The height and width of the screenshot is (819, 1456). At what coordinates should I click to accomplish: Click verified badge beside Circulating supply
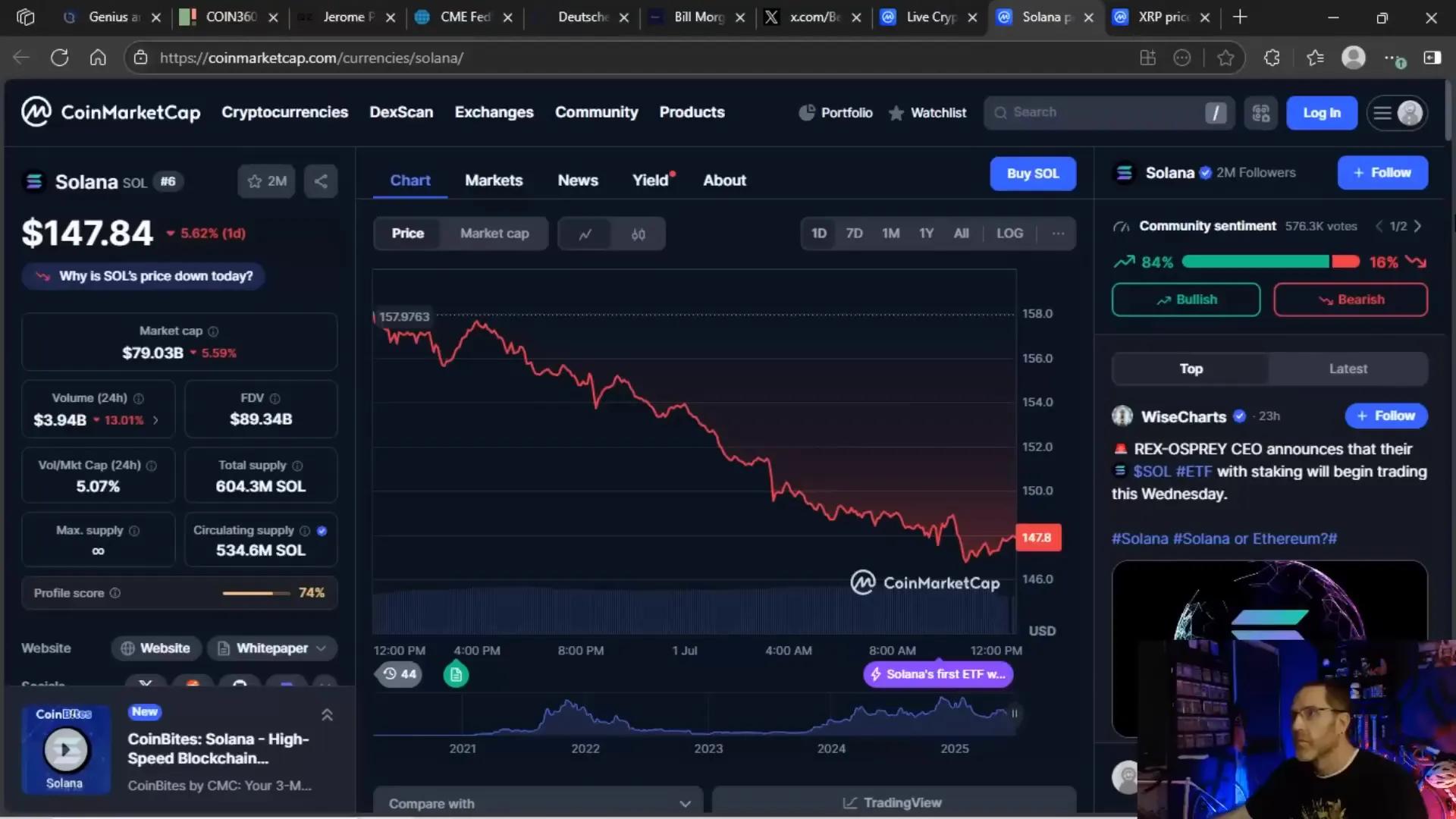[322, 531]
